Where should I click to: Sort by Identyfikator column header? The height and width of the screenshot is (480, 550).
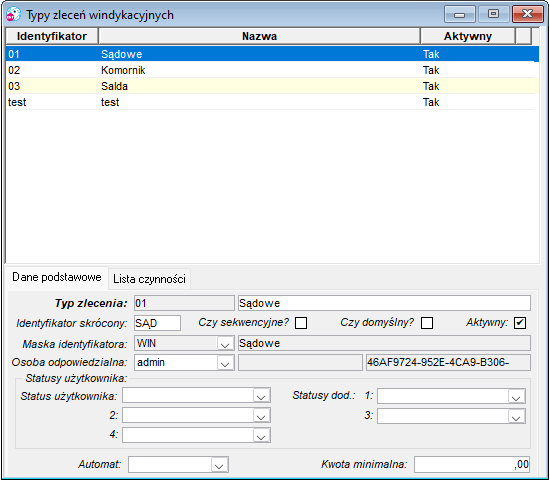pyautogui.click(x=52, y=36)
